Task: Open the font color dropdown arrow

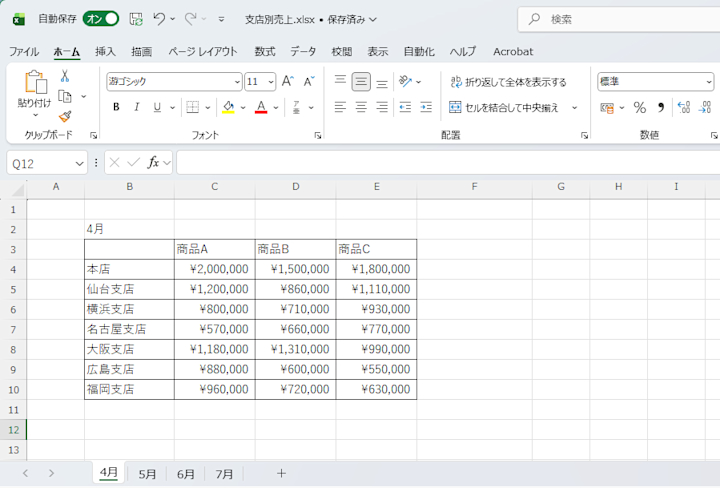Action: (x=276, y=108)
